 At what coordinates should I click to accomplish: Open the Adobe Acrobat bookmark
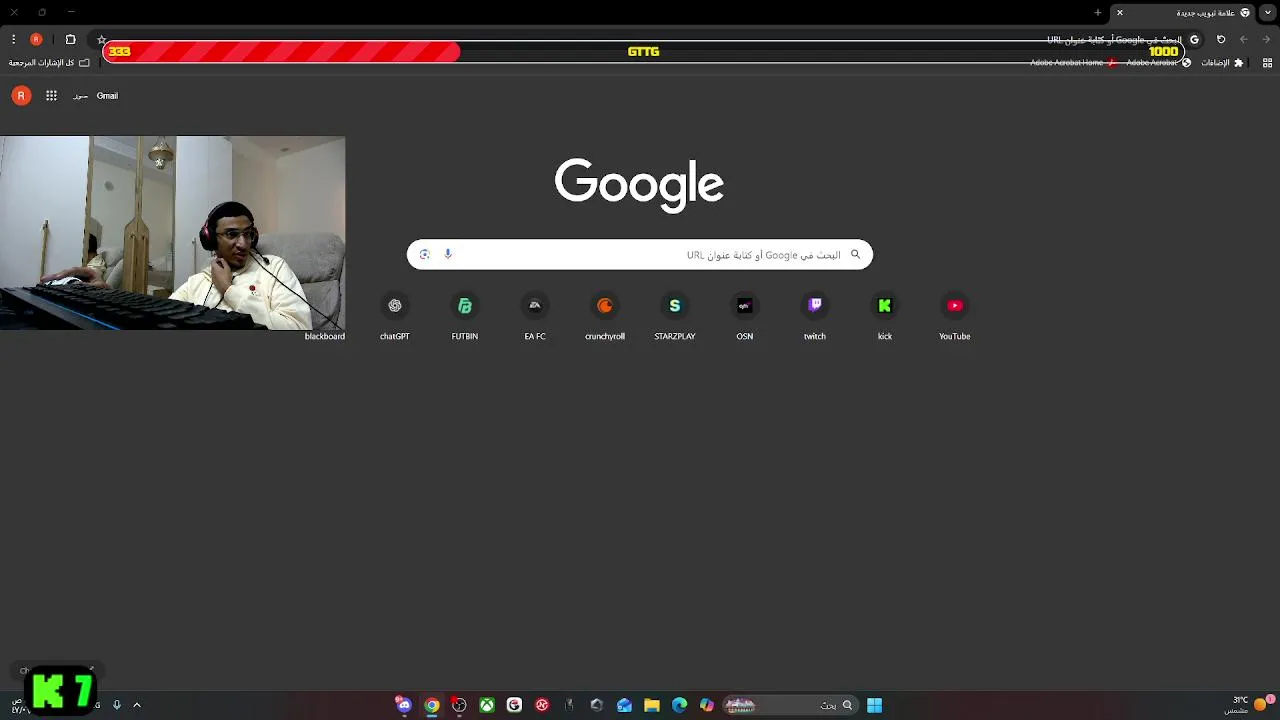click(1158, 62)
